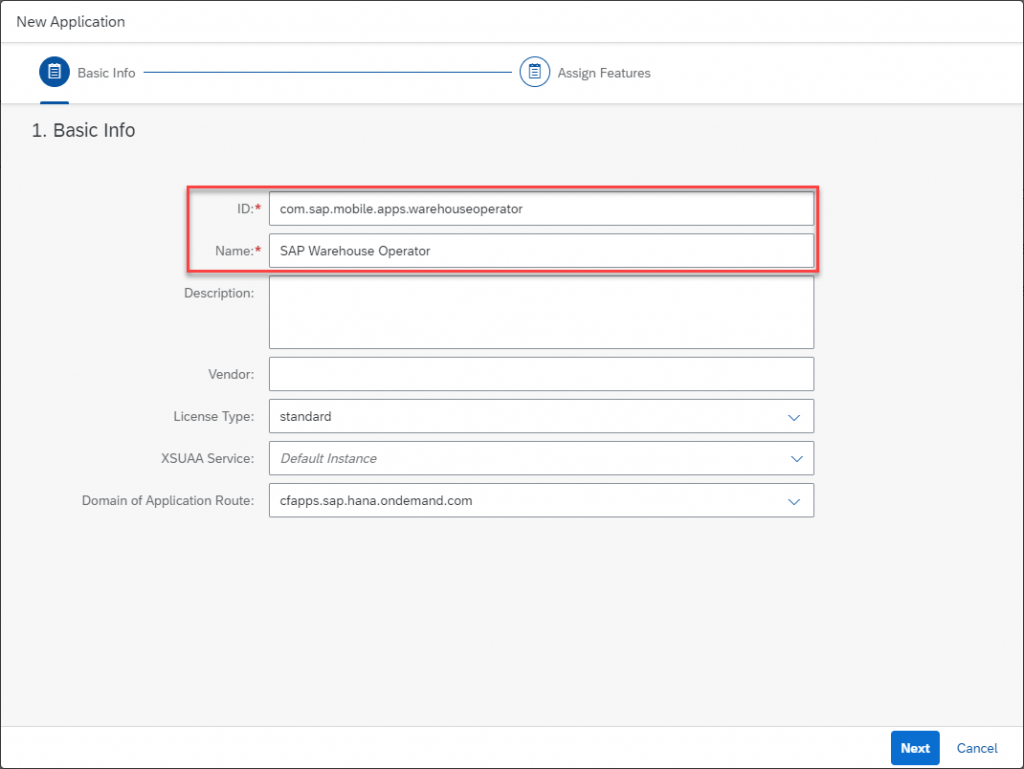Expand the XSUAA Service dropdown arrow
The height and width of the screenshot is (769, 1024).
(x=797, y=459)
